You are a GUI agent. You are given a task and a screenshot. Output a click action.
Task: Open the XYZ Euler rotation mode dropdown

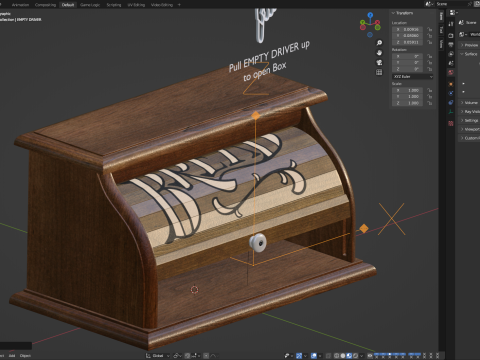coord(412,77)
